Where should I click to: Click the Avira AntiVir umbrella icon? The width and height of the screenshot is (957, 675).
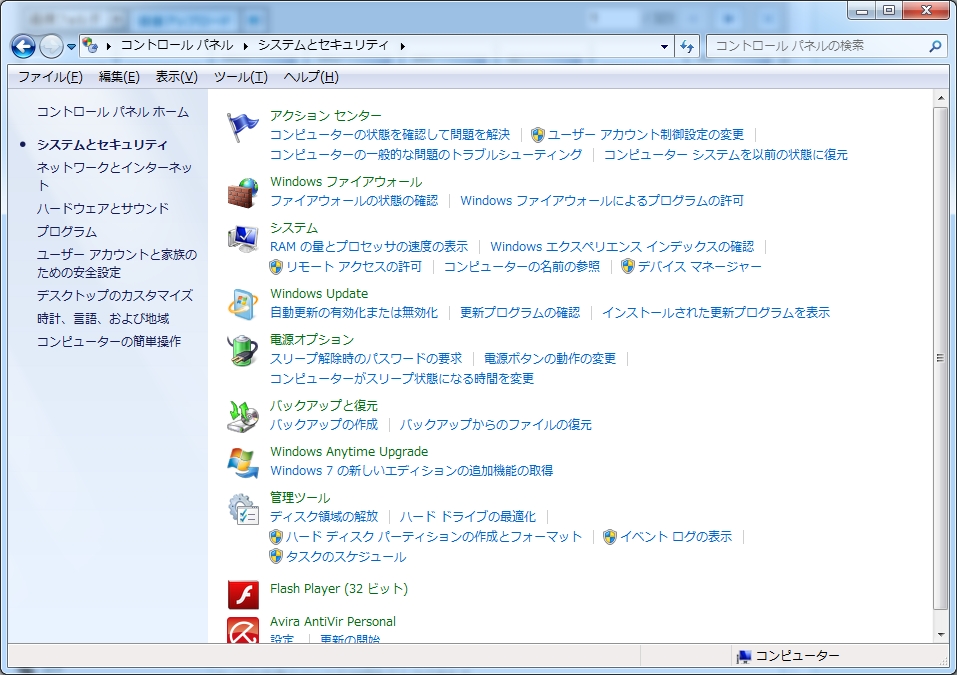click(243, 629)
